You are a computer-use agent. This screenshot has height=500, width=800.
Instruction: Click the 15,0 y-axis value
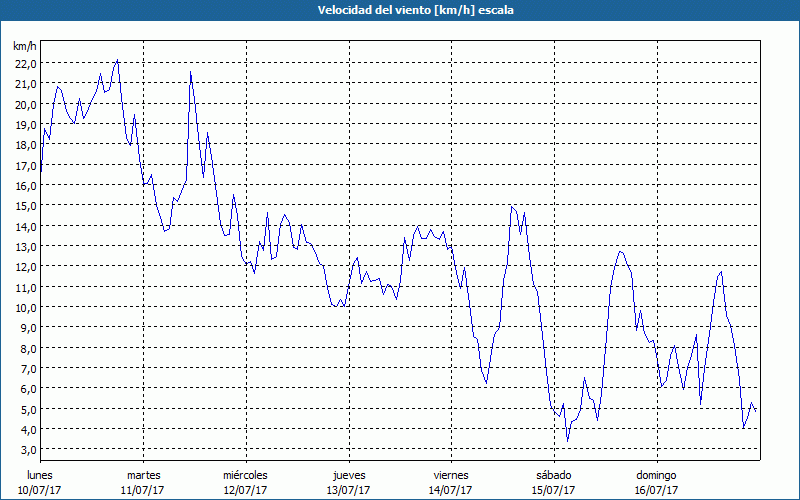pyautogui.click(x=26, y=206)
